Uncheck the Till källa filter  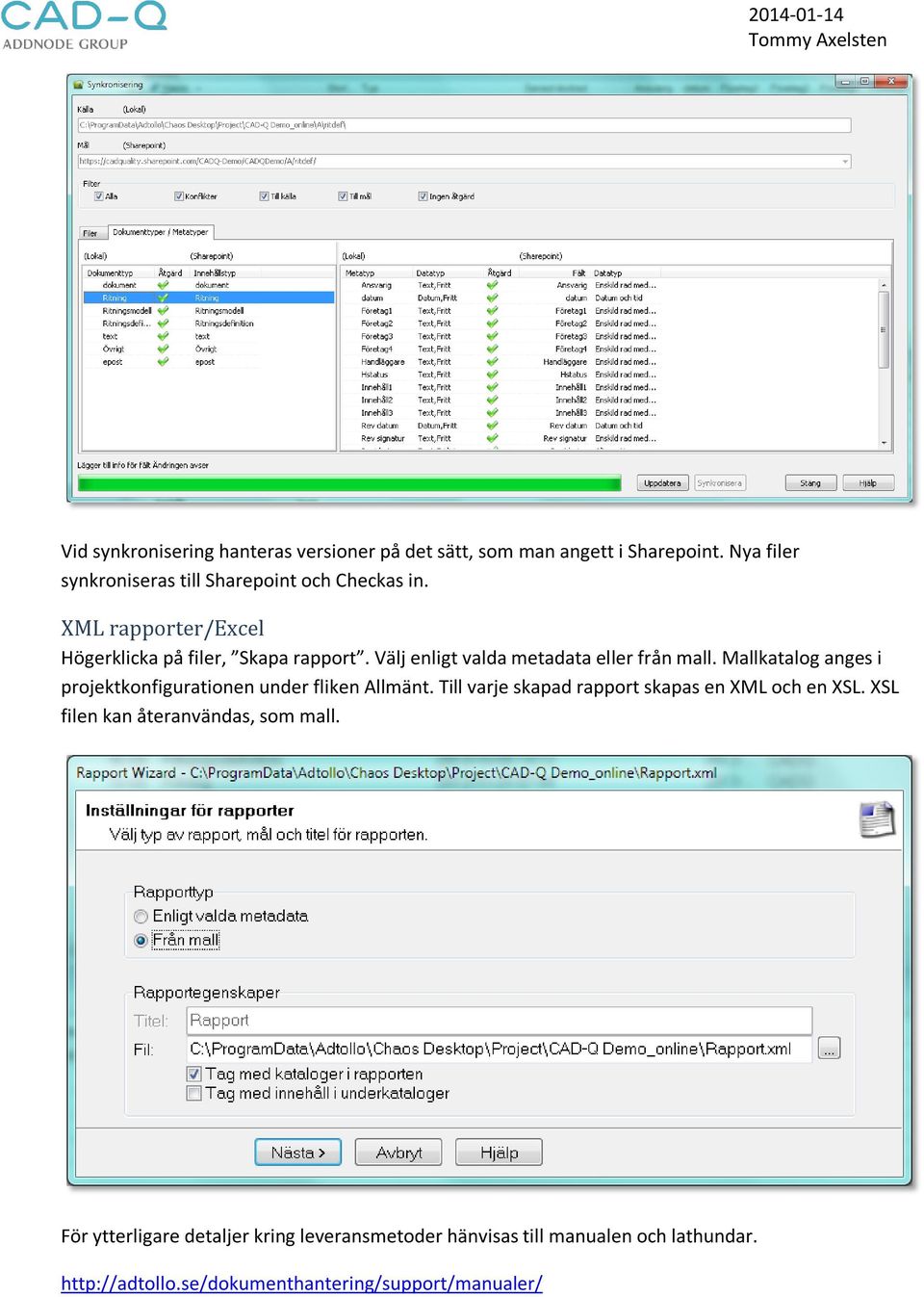tap(264, 196)
